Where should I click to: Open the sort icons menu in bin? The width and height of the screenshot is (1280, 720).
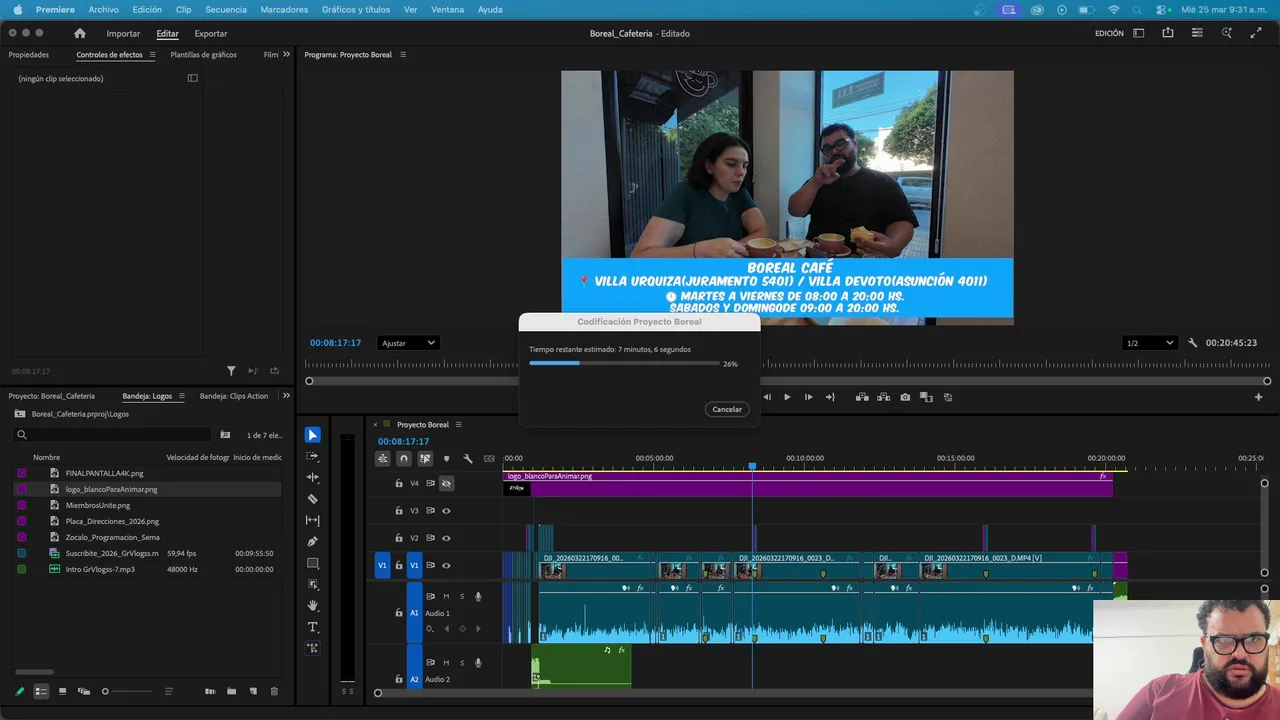click(168, 691)
